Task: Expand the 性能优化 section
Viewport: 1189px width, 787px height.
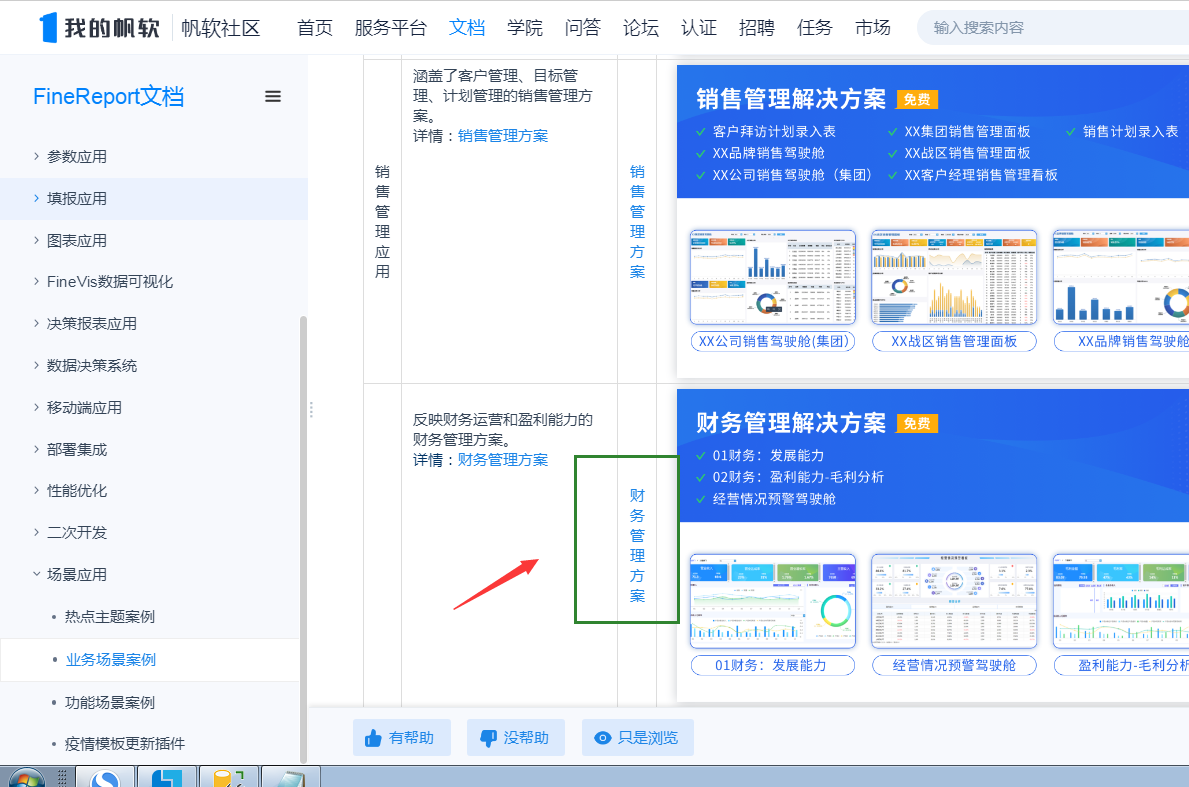Action: pyautogui.click(x=152, y=491)
